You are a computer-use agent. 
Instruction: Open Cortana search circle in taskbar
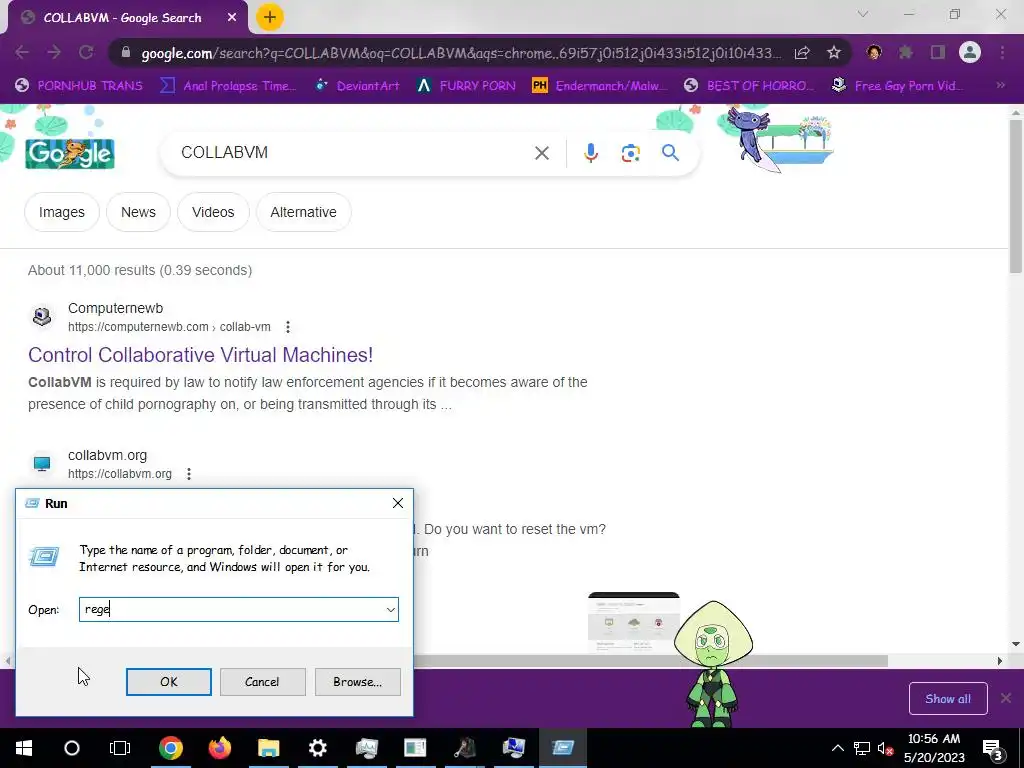[72, 748]
